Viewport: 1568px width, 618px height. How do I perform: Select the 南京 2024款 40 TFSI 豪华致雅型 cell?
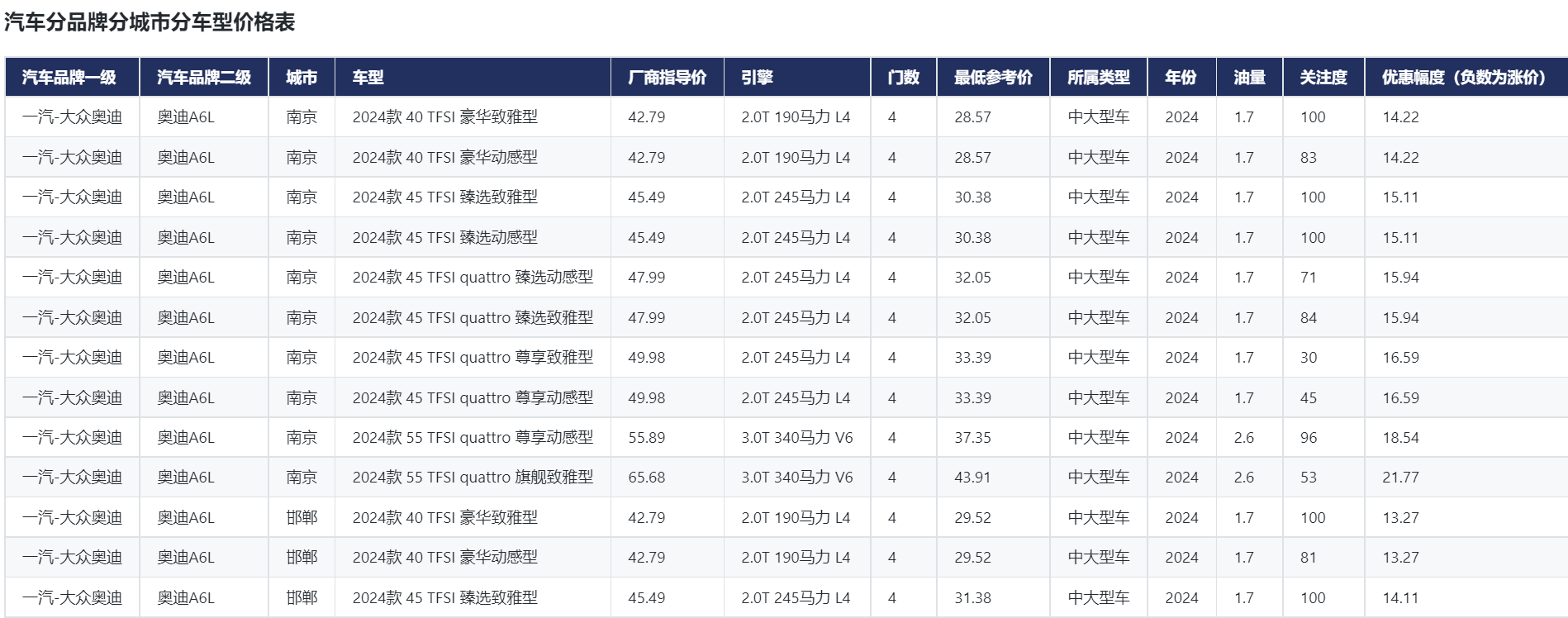coord(473,117)
